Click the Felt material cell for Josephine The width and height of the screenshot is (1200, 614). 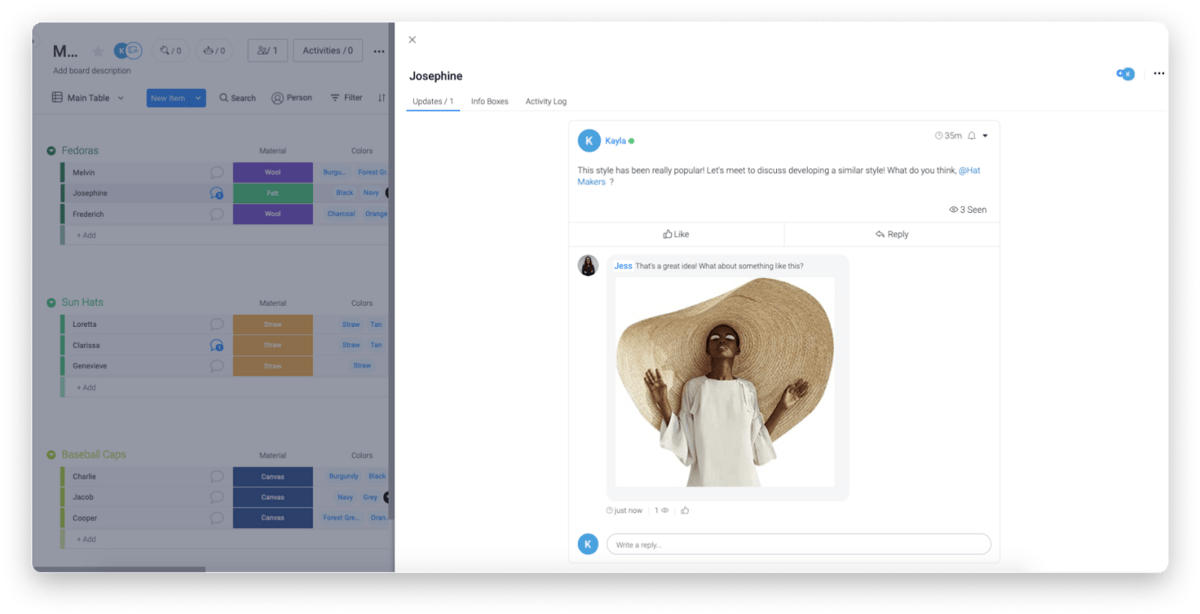pyautogui.click(x=272, y=193)
